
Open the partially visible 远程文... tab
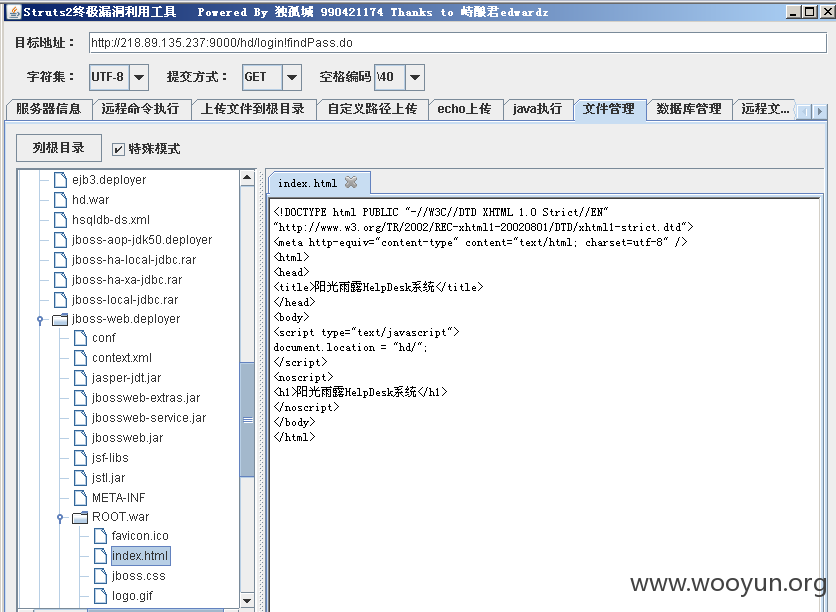(x=764, y=109)
